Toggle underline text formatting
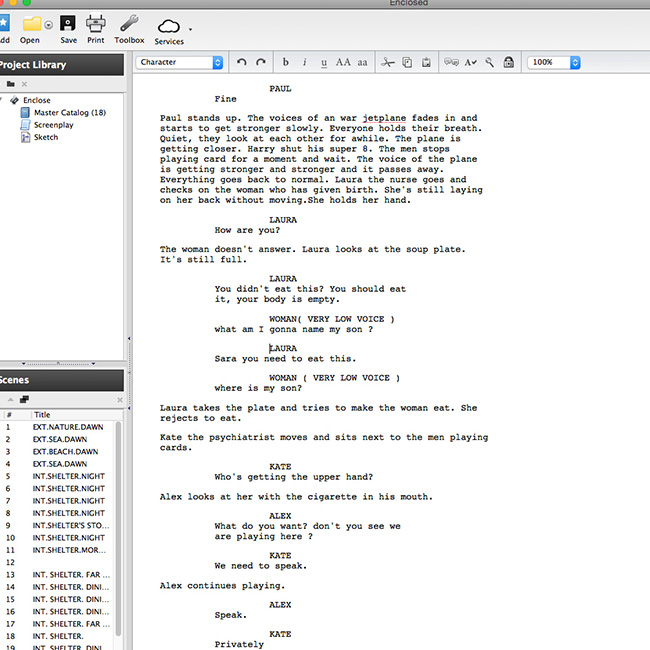The image size is (650, 650). pyautogui.click(x=324, y=62)
